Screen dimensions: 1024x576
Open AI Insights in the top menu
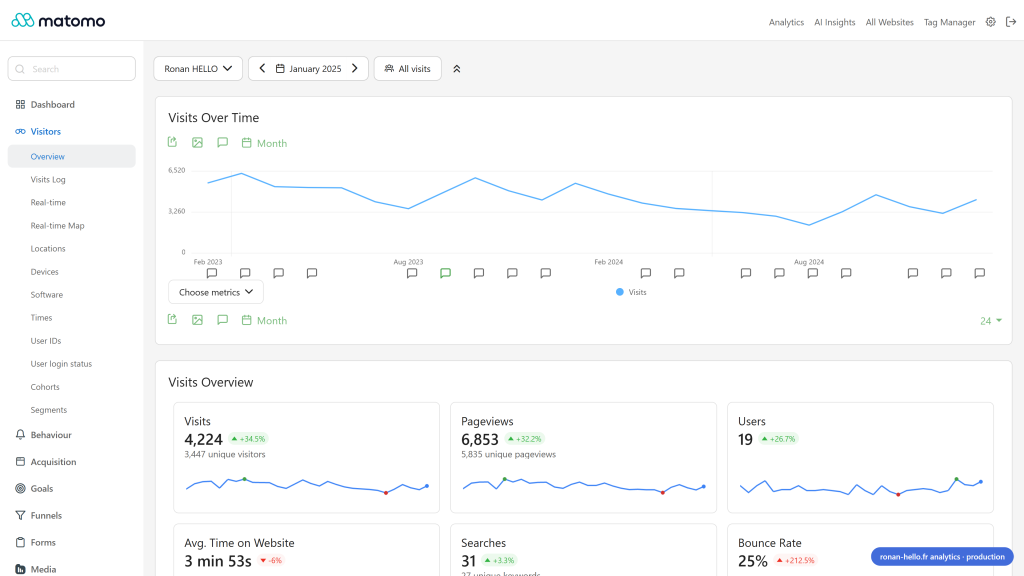coord(835,22)
